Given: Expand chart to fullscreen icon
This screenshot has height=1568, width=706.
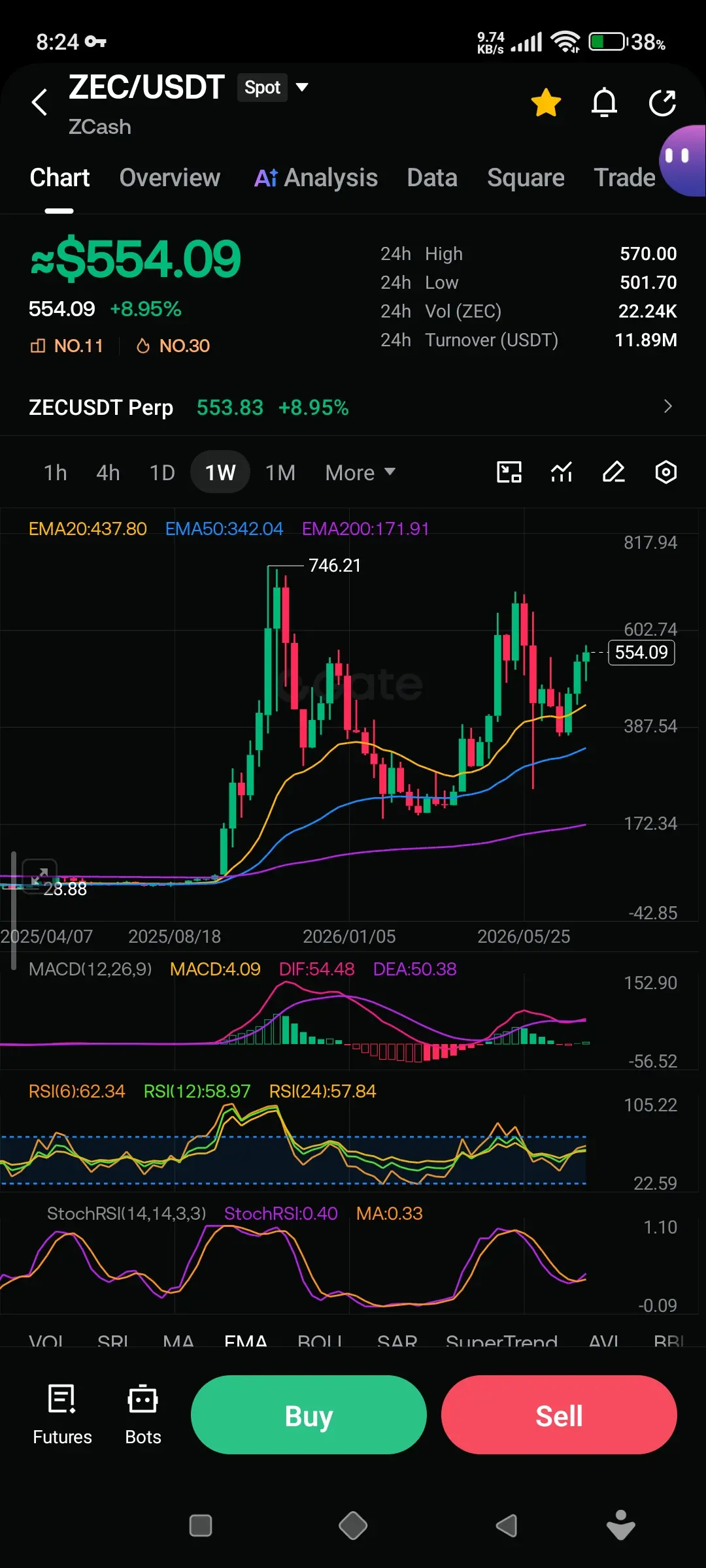Looking at the screenshot, I should (40, 876).
